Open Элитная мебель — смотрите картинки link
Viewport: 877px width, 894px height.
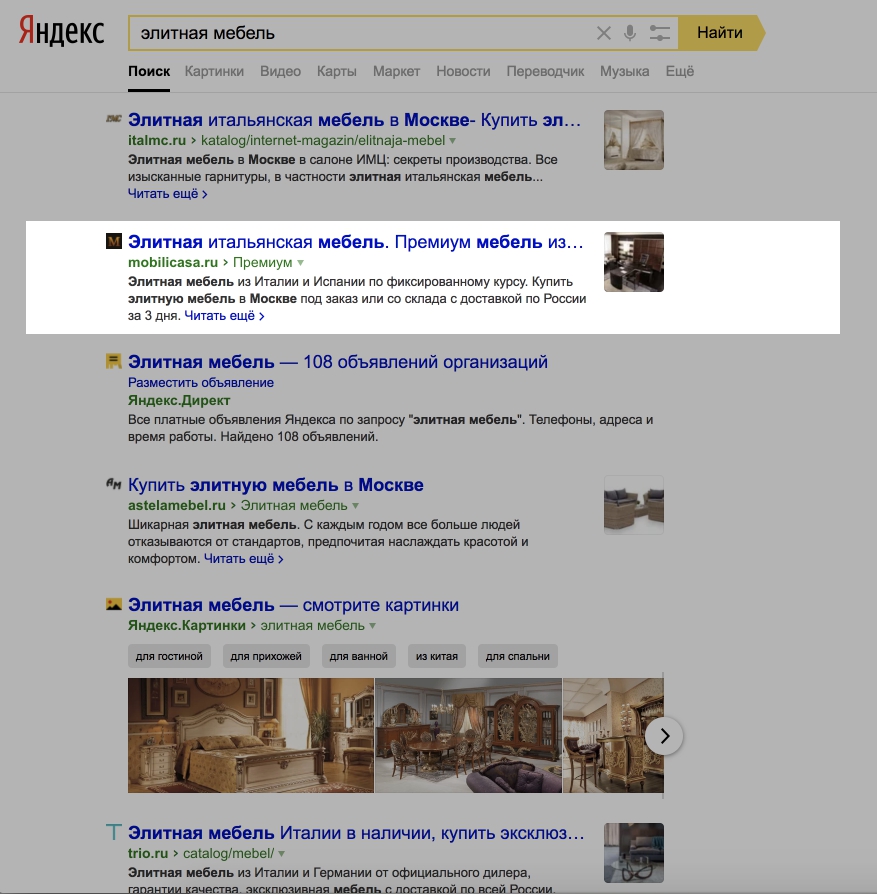[x=293, y=604]
